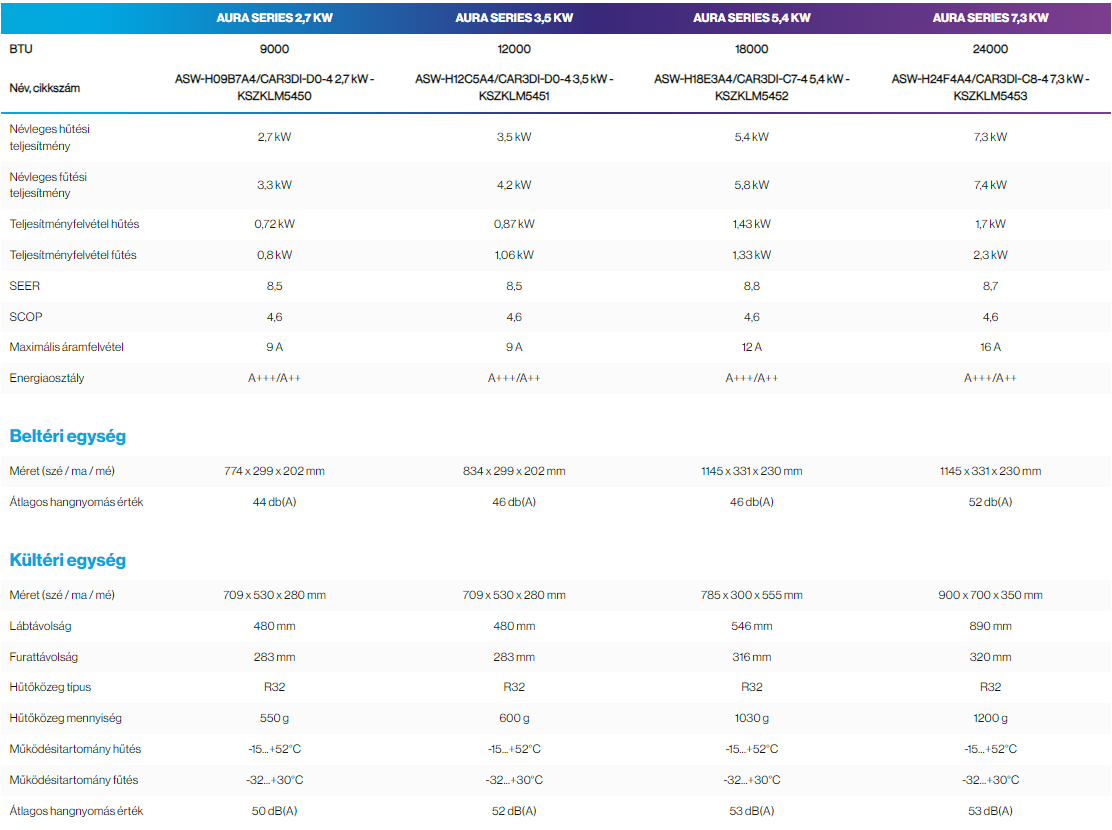Click the 52 db(A) indoor sound pressure value
Image resolution: width=1112 pixels, height=830 pixels.
(990, 502)
